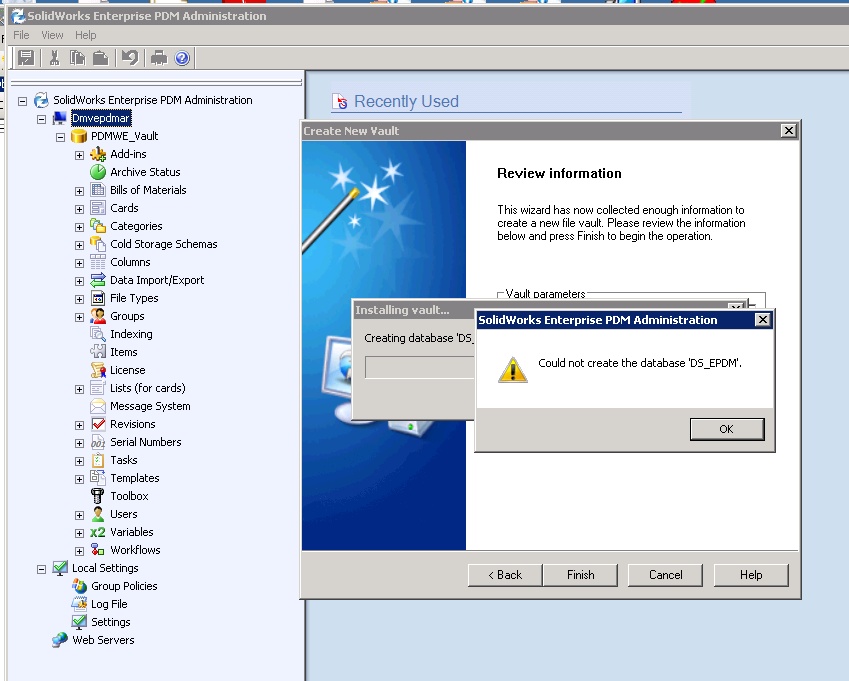Expand the Variables node
Viewport: 849px width, 681px height.
coord(79,533)
